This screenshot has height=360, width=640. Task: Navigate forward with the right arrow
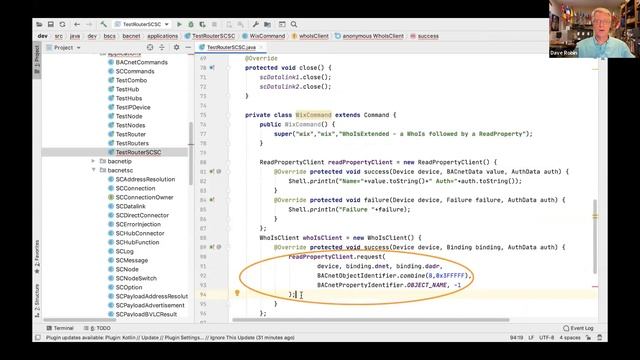coord(89,24)
